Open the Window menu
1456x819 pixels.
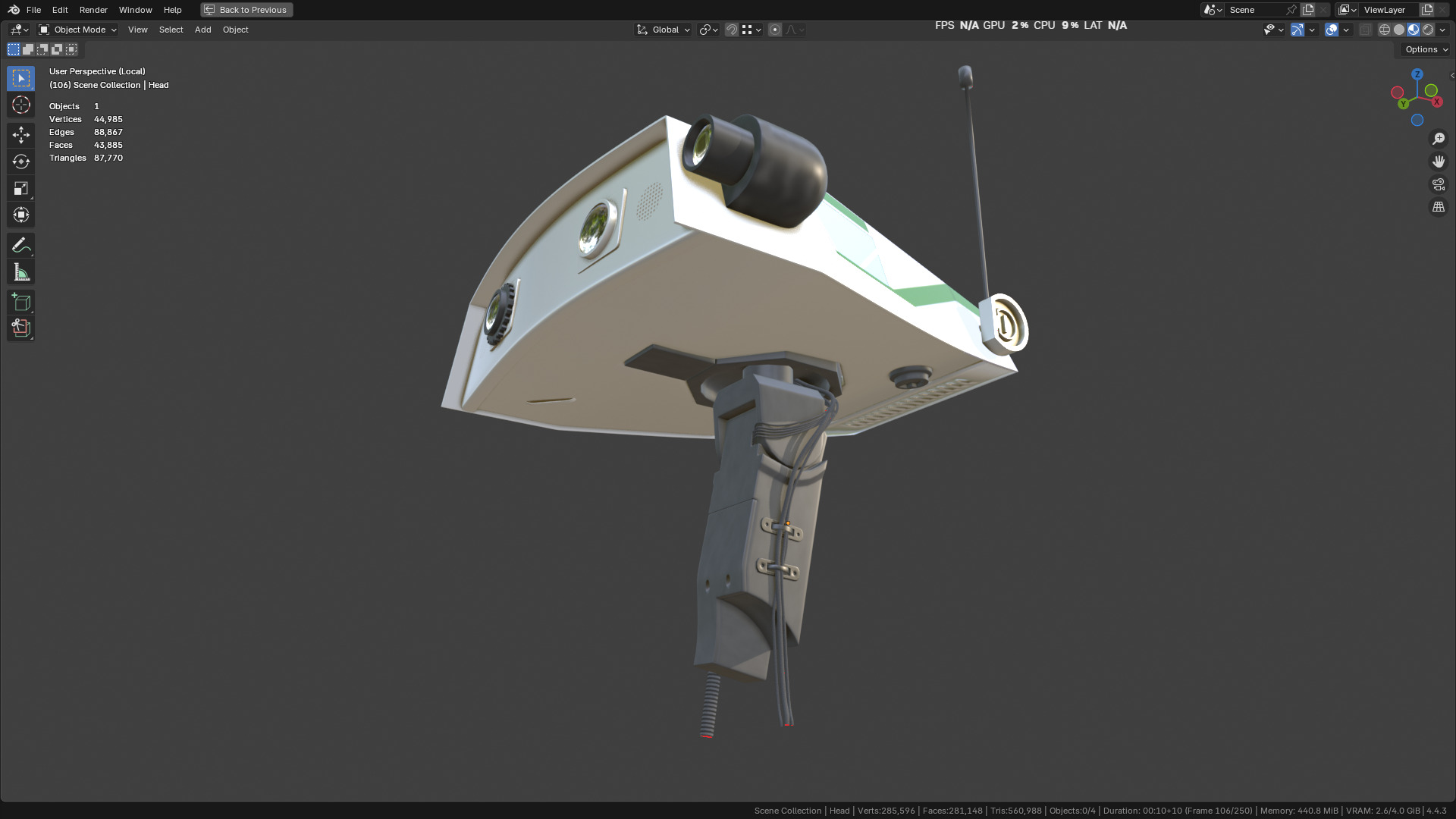tap(135, 10)
